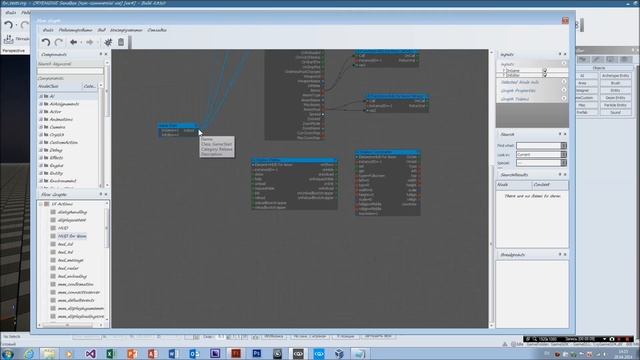Expand the AI folder in Components

tap(41, 96)
